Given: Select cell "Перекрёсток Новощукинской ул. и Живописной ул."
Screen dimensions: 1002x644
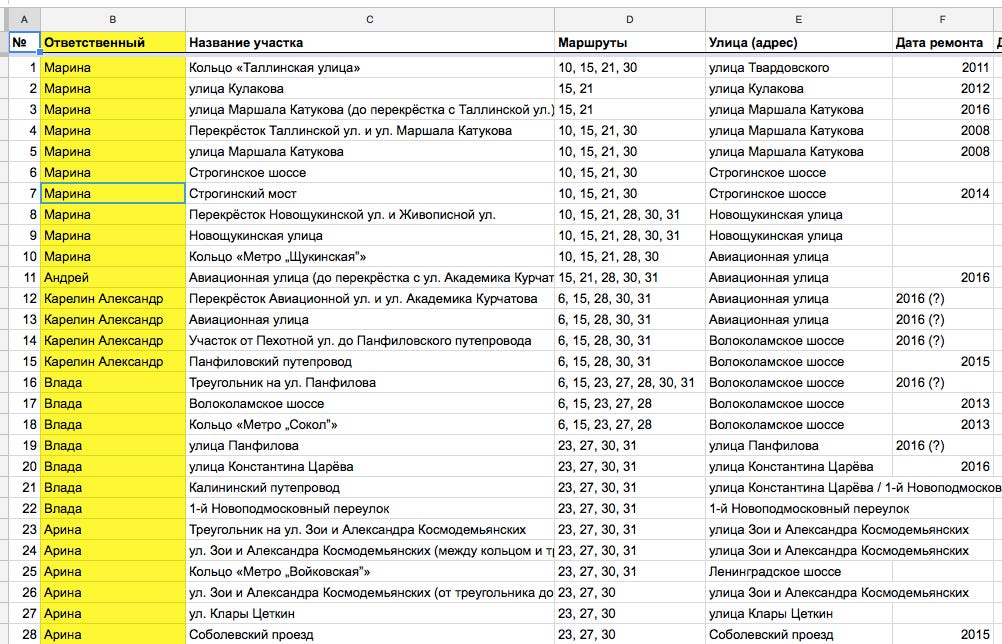Looking at the screenshot, I should (x=369, y=215).
